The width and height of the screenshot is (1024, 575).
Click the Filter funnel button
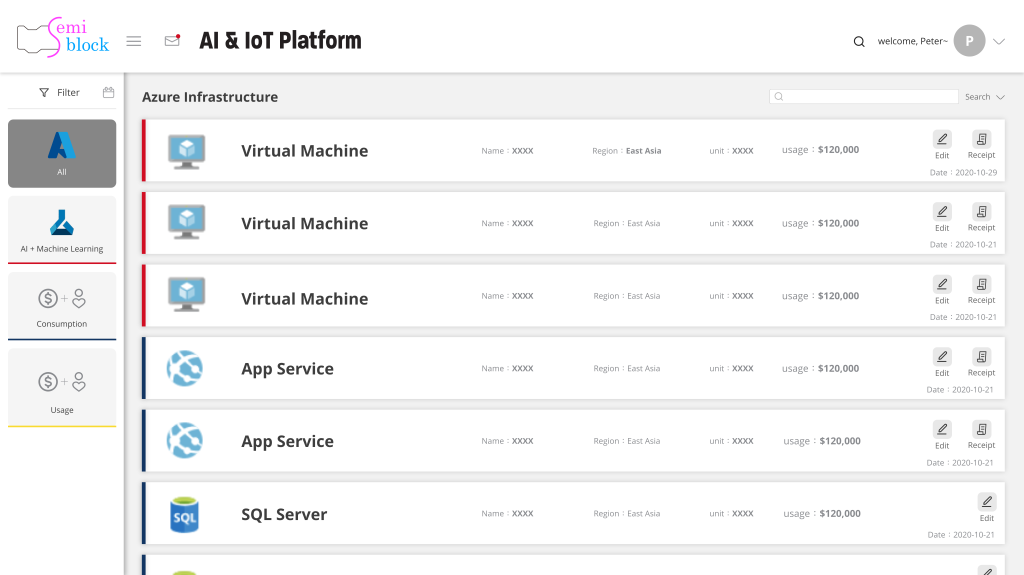click(59, 93)
